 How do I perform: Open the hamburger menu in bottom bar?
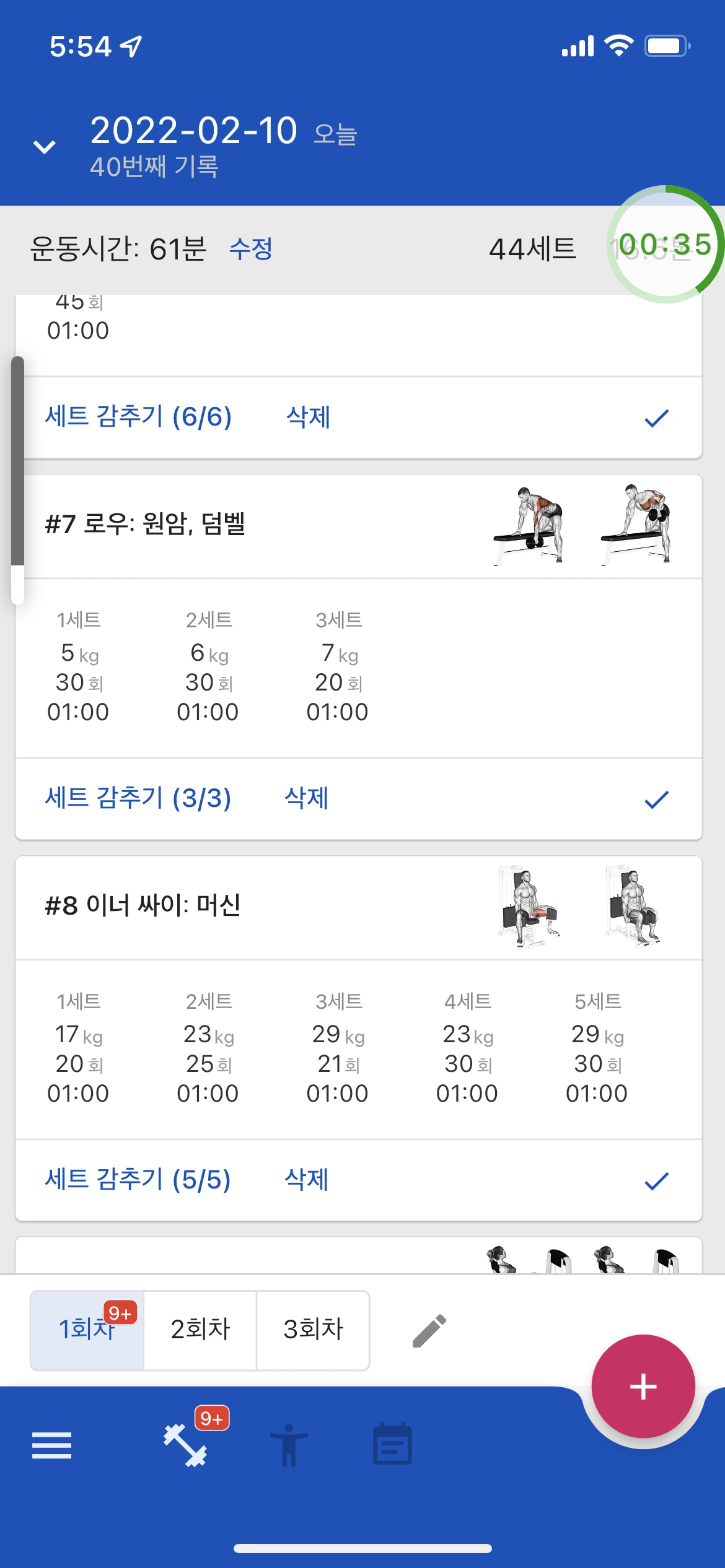point(51,1445)
